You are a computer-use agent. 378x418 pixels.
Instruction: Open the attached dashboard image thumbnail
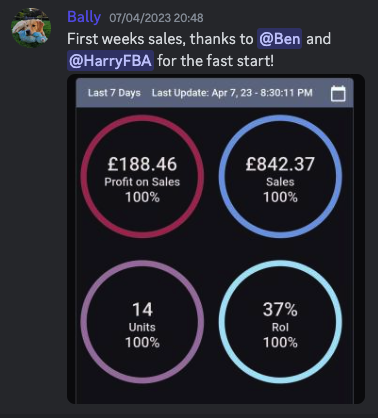tap(216, 239)
